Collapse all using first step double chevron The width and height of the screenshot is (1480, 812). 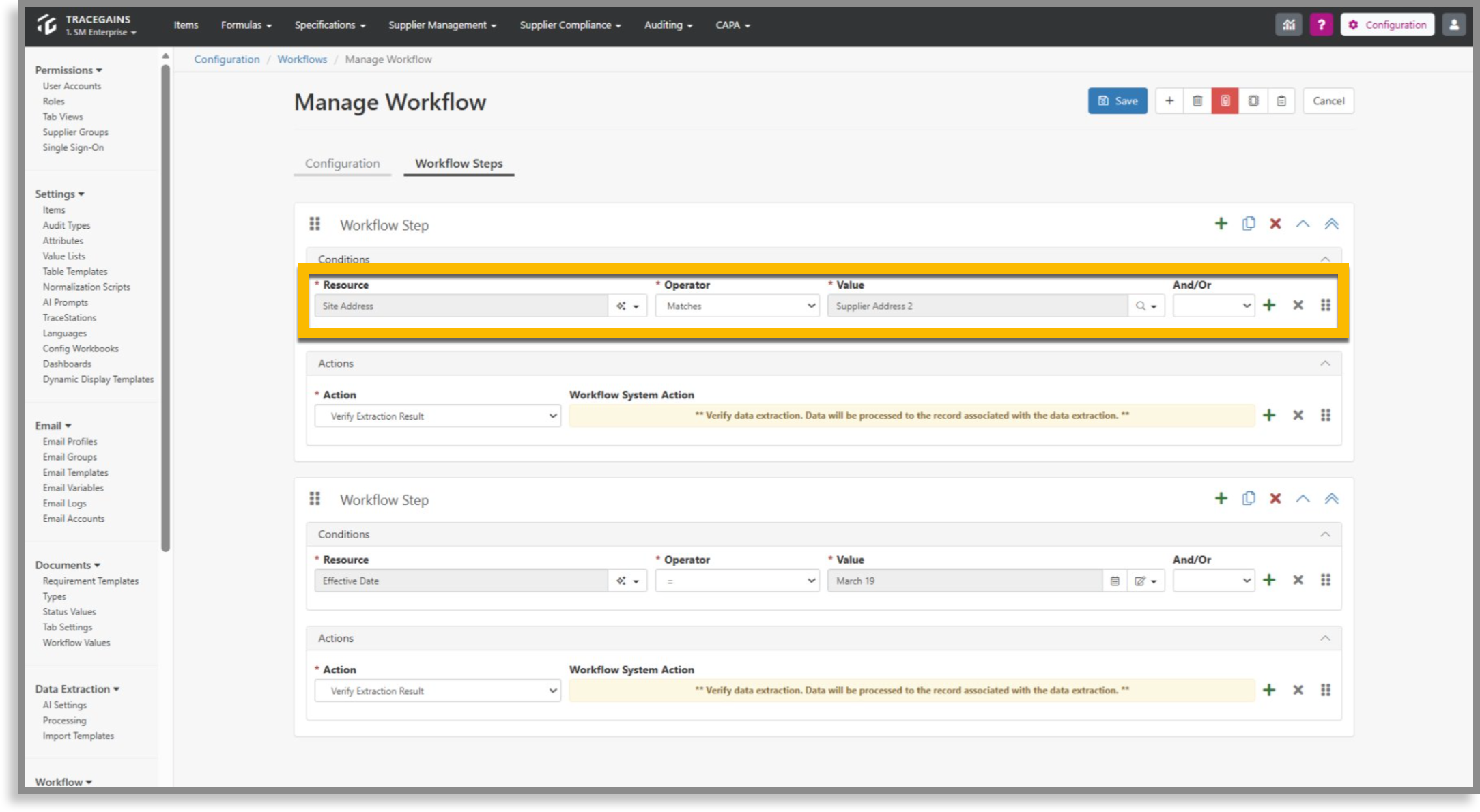(1332, 224)
